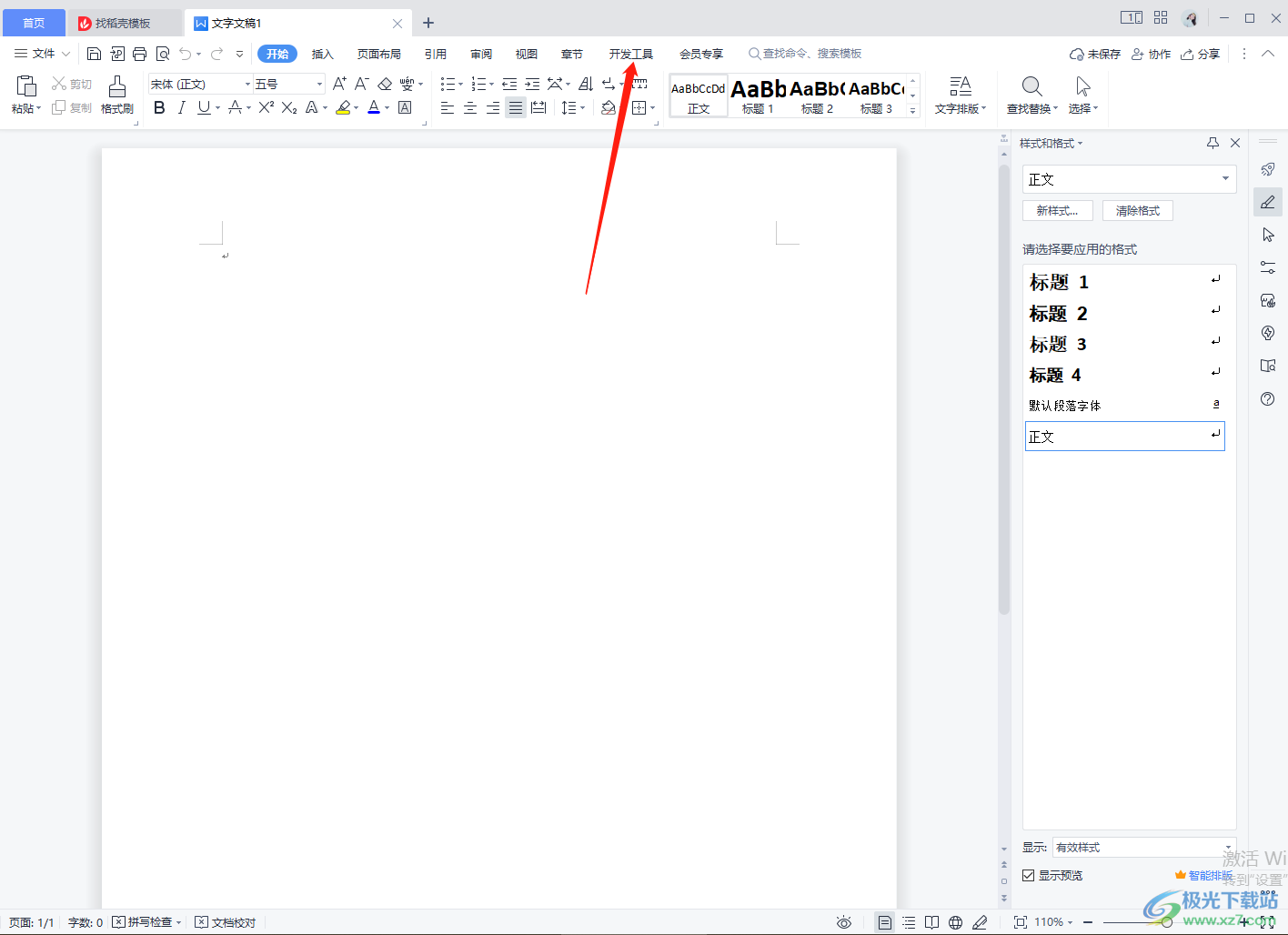
Task: Open the help question-mark icon in sidebar
Action: coord(1268,398)
